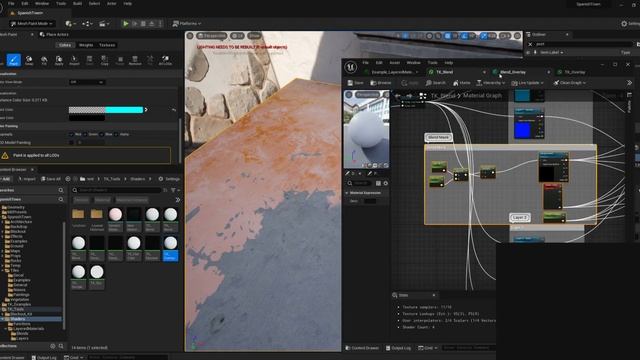Open Content Browser Settings gear

pyautogui.click(x=169, y=179)
